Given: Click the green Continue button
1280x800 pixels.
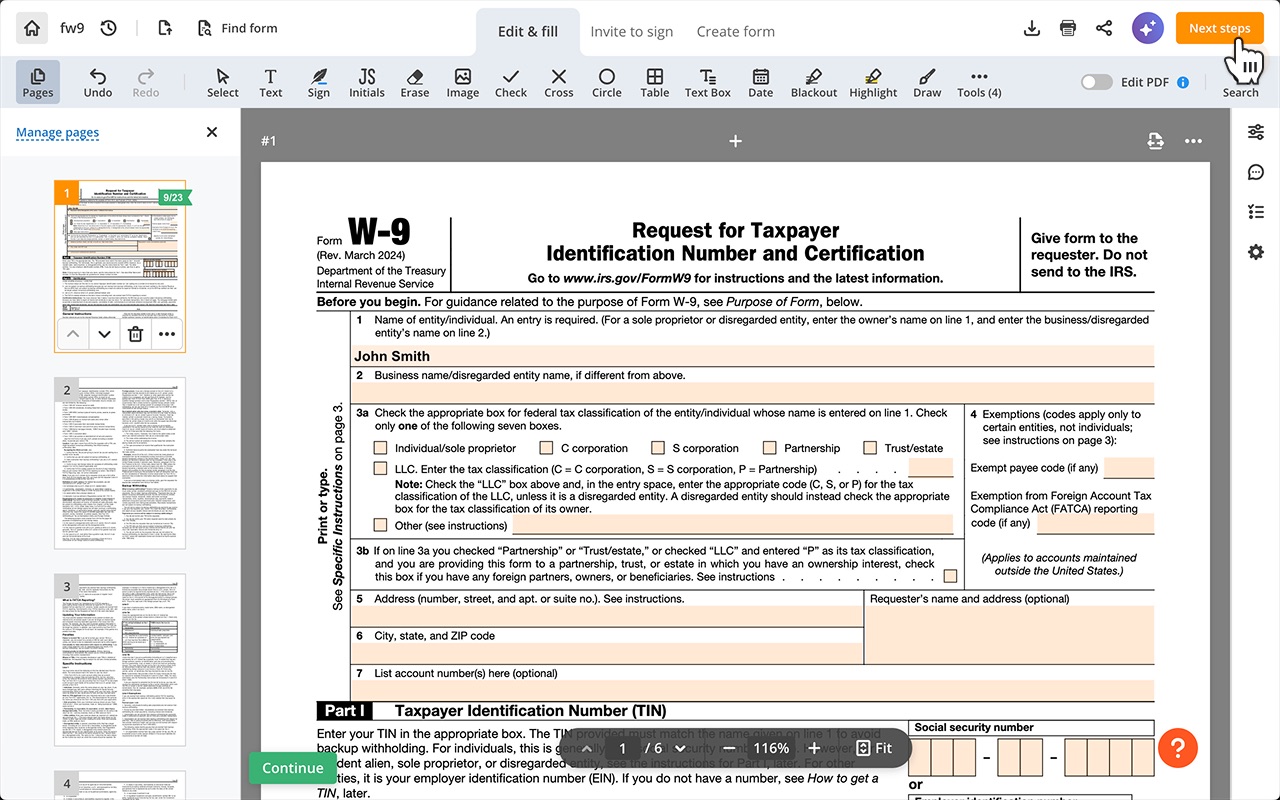Looking at the screenshot, I should (x=292, y=768).
